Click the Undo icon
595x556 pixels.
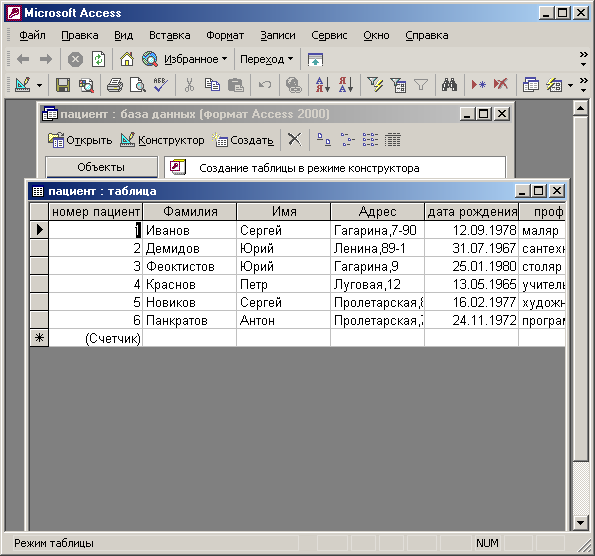(264, 85)
